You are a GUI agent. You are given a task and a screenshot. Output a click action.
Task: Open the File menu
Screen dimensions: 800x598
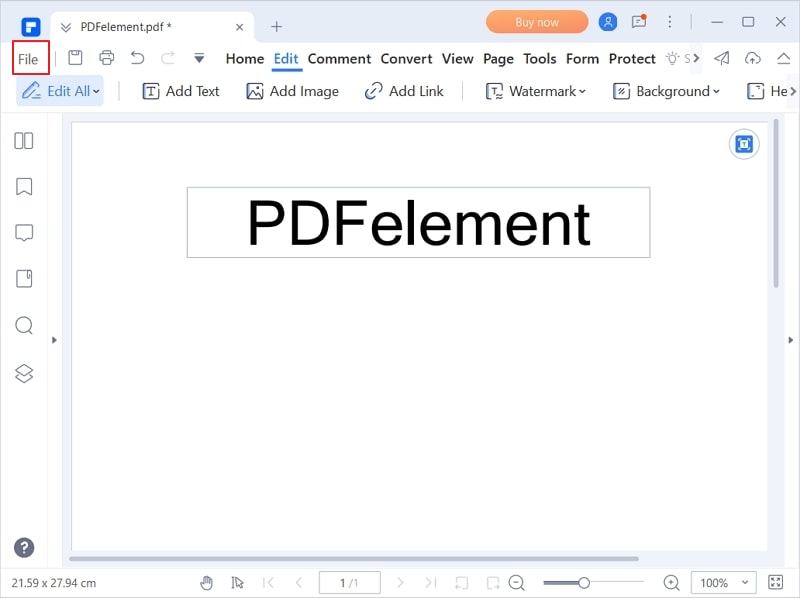[x=28, y=59]
